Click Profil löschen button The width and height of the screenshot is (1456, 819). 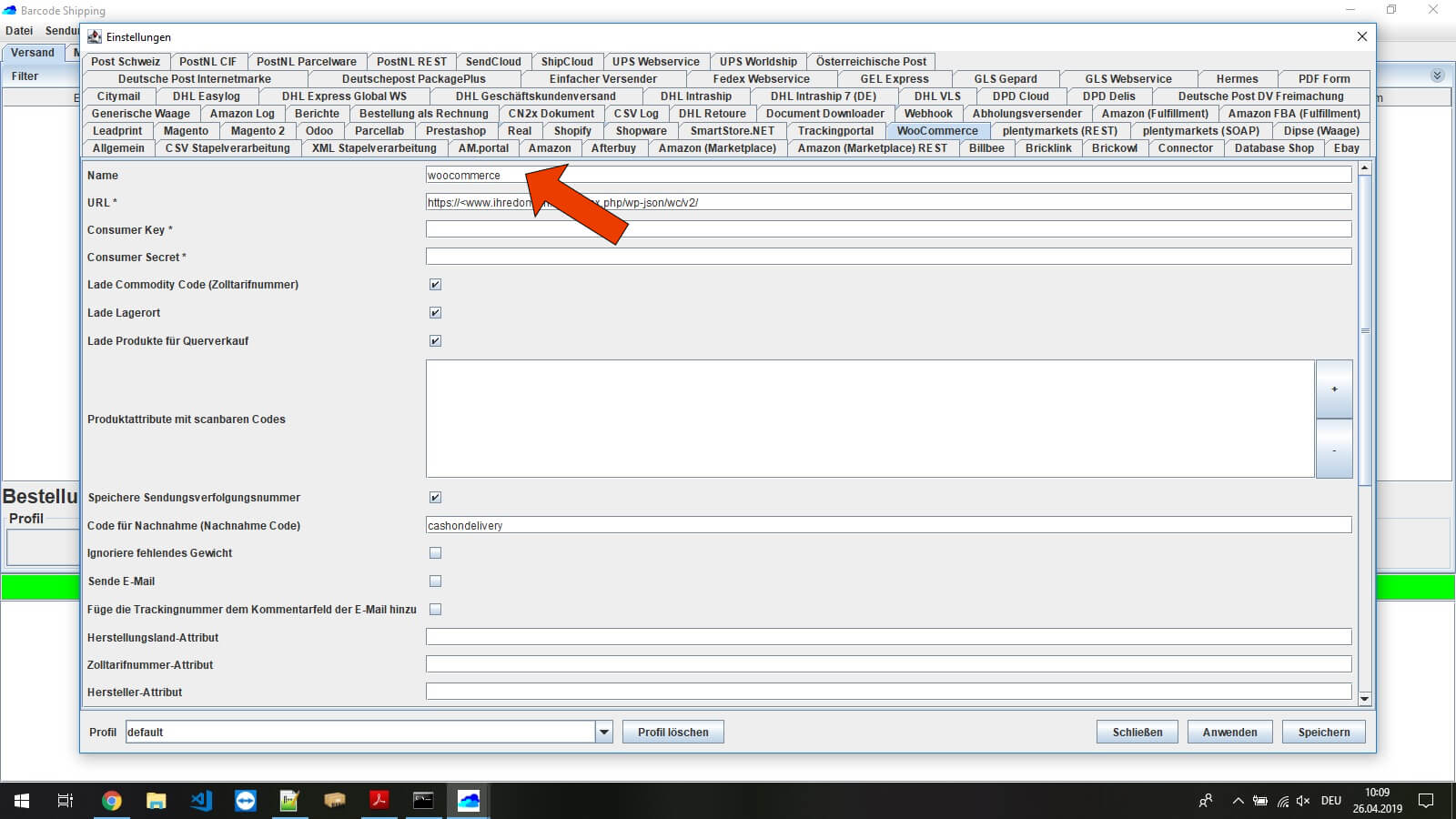pyautogui.click(x=672, y=732)
